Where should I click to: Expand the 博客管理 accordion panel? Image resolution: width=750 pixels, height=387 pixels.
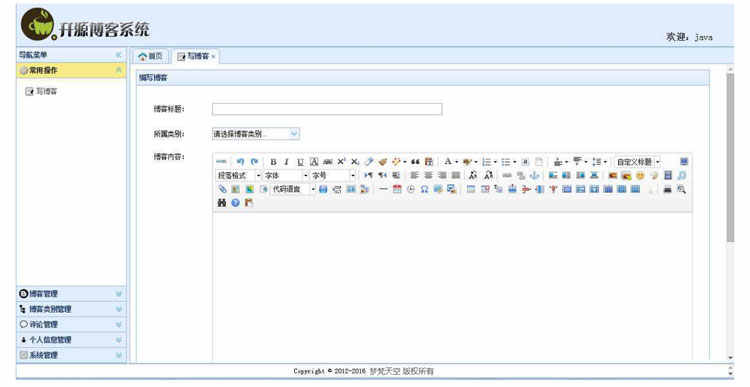71,294
